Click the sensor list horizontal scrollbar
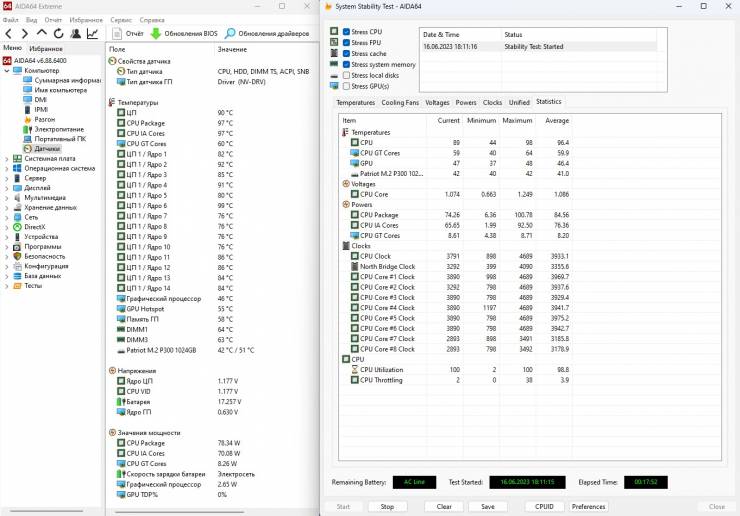 tap(179, 511)
